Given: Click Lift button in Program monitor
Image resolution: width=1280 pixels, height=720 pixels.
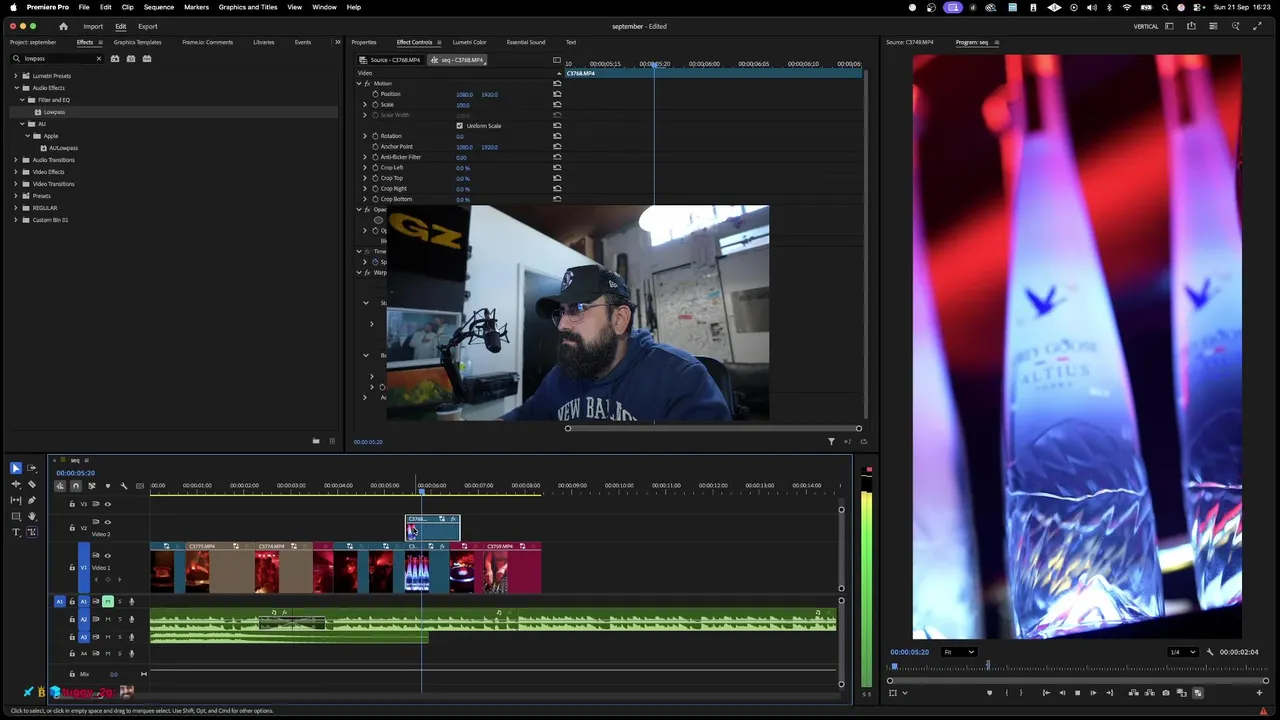Looking at the screenshot, I should coord(1134,692).
